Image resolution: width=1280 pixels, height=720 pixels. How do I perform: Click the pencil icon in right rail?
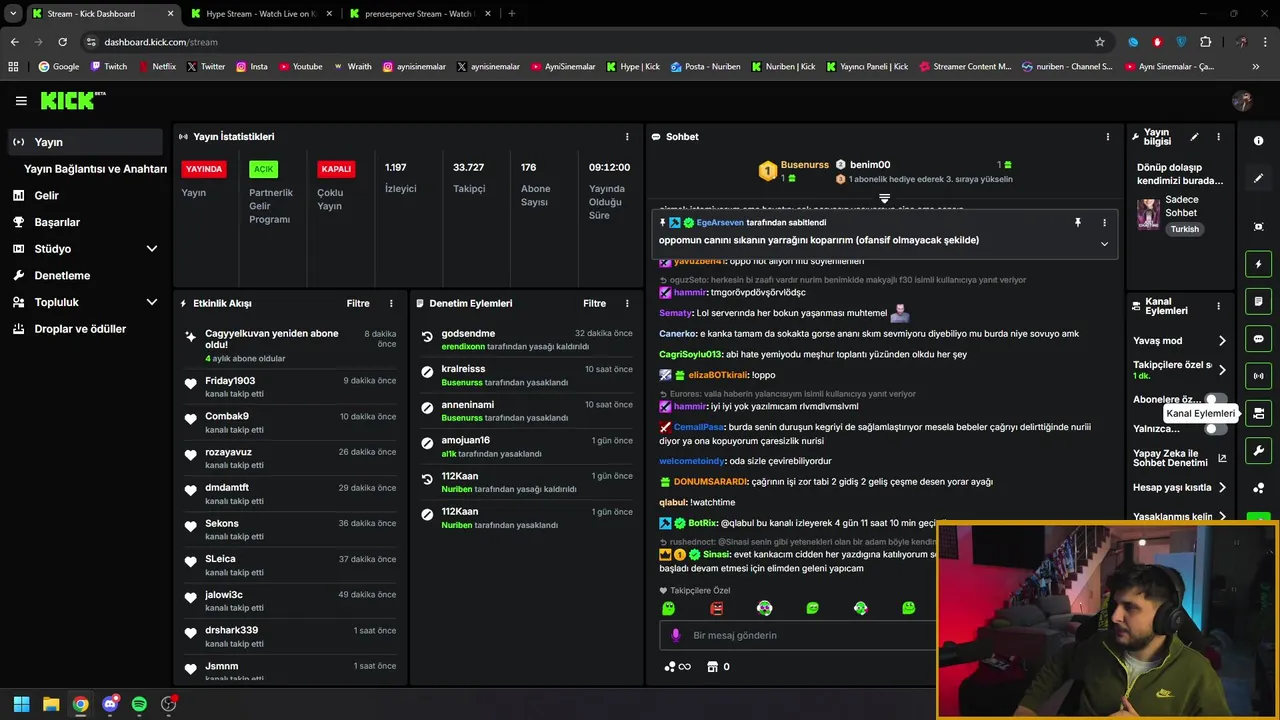(1258, 178)
